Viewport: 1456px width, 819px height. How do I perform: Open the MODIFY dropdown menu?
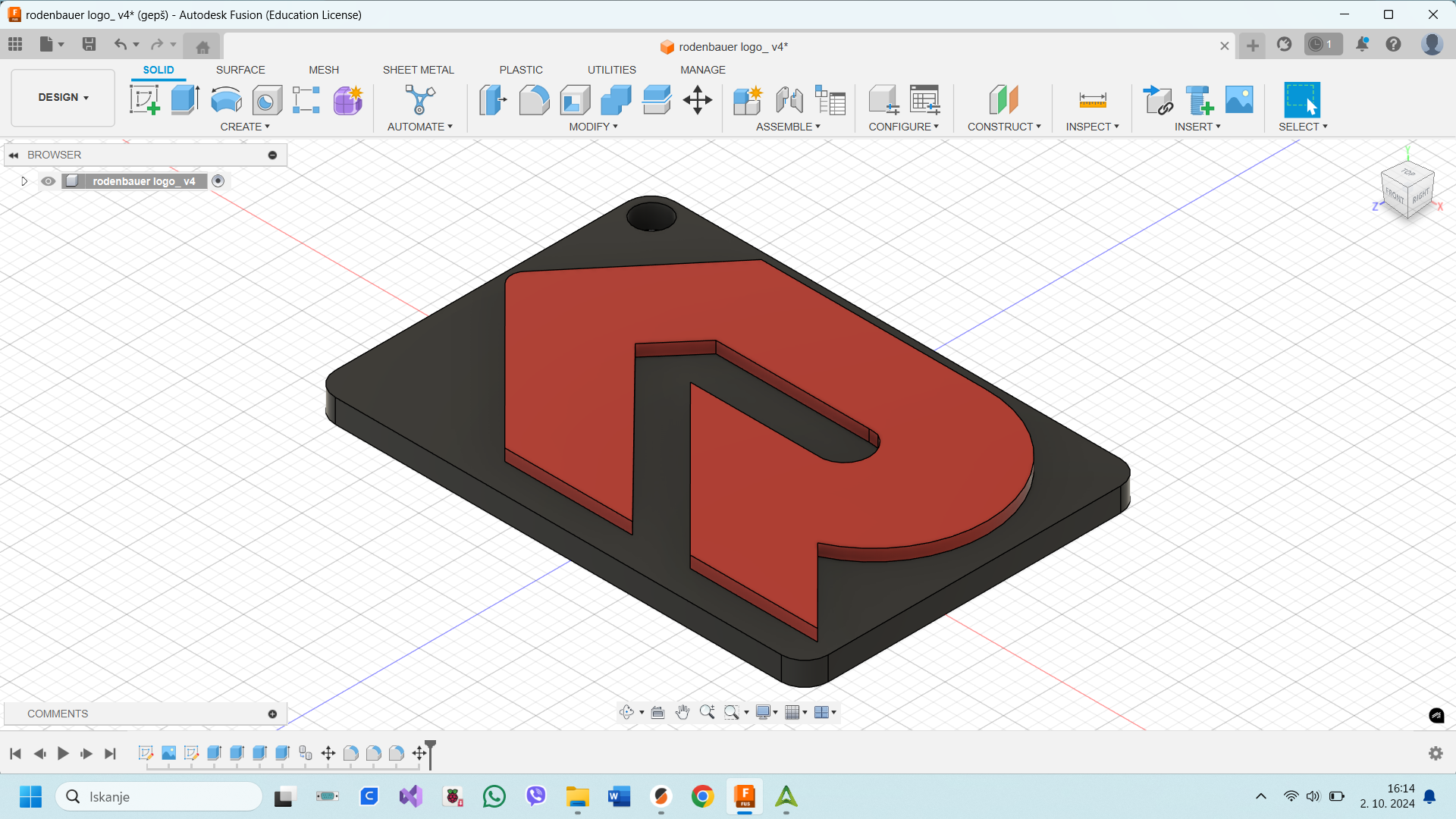click(594, 127)
